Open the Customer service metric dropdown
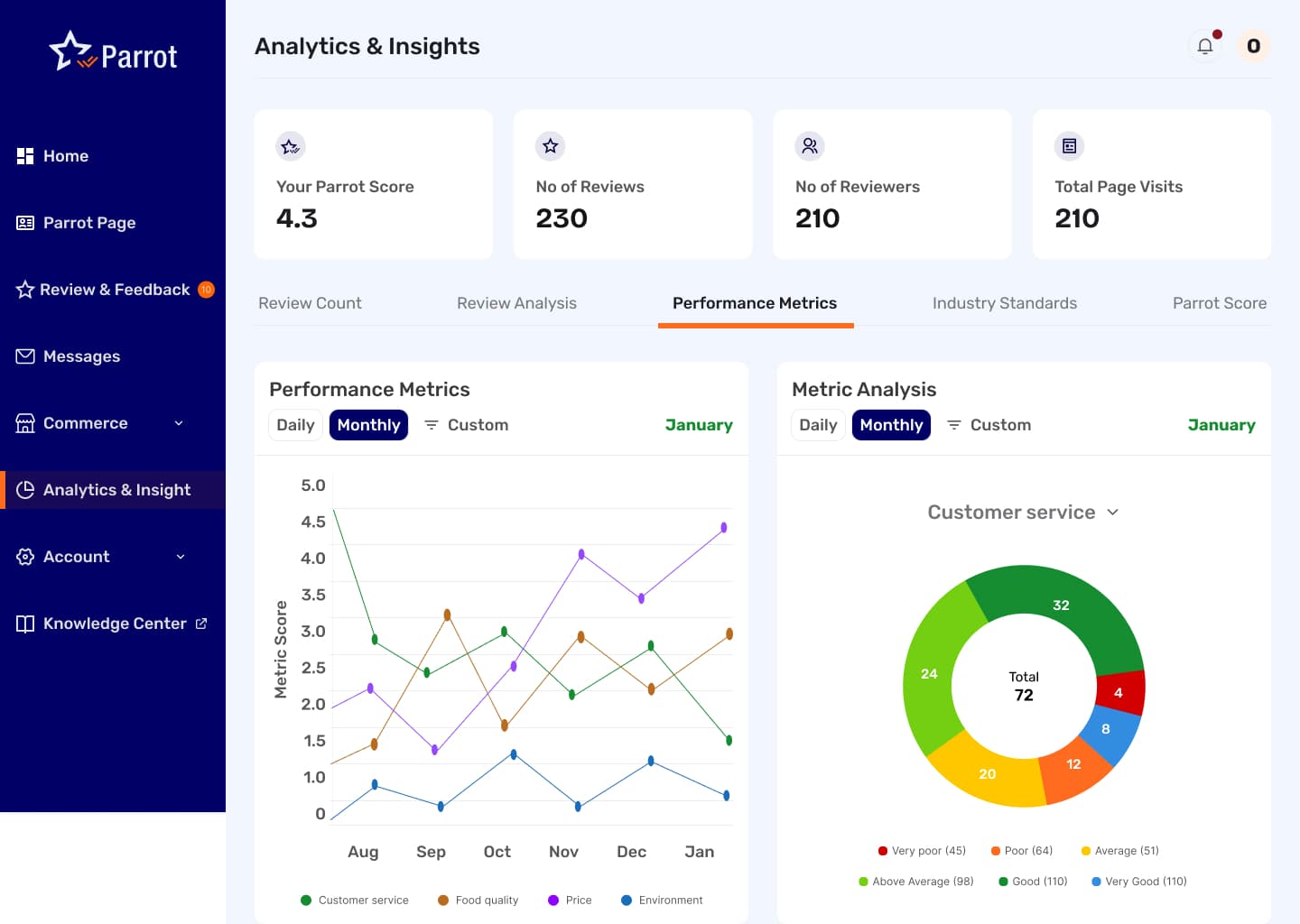Image resolution: width=1300 pixels, height=924 pixels. [1023, 513]
